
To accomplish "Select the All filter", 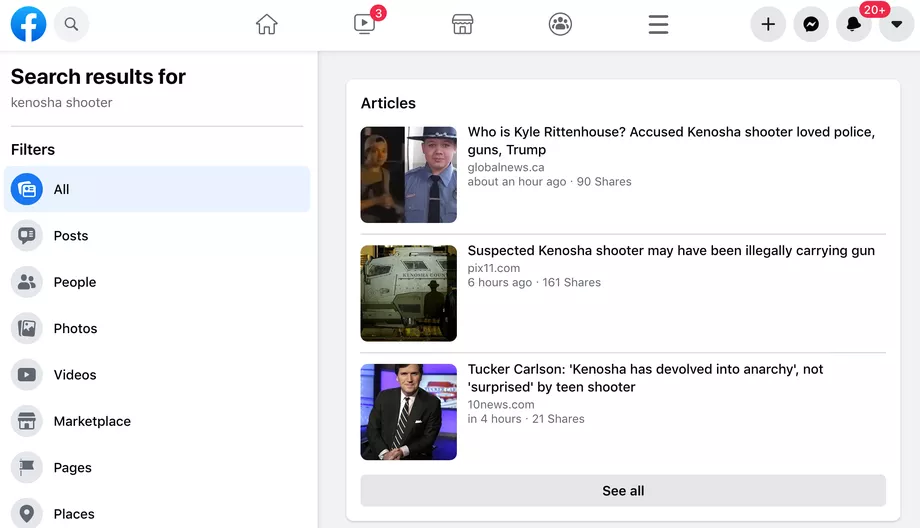I will point(157,189).
